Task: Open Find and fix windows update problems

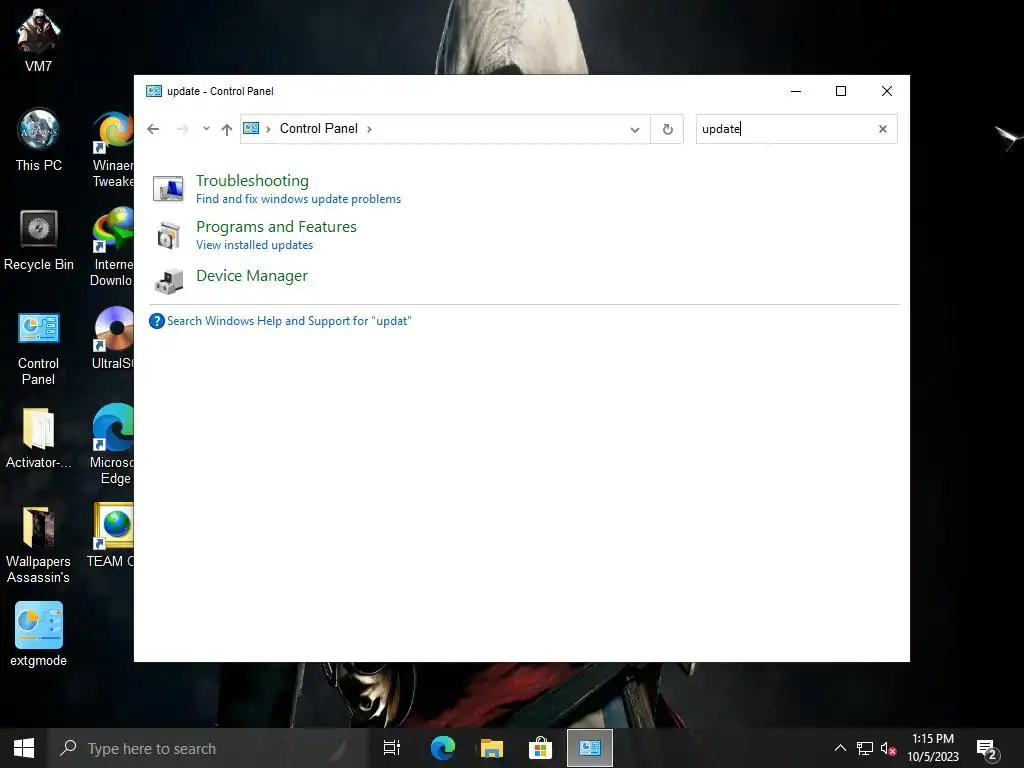Action: coord(298,199)
